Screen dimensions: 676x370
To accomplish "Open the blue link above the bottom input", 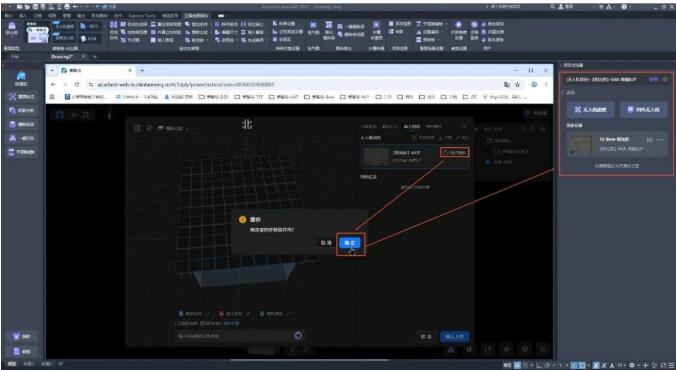I will pyautogui.click(x=232, y=323).
